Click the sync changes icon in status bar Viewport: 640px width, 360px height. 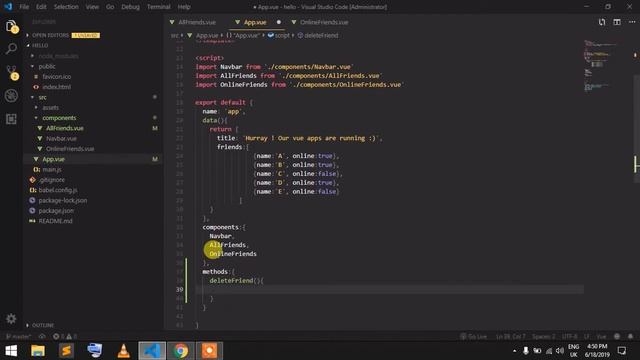coord(42,337)
